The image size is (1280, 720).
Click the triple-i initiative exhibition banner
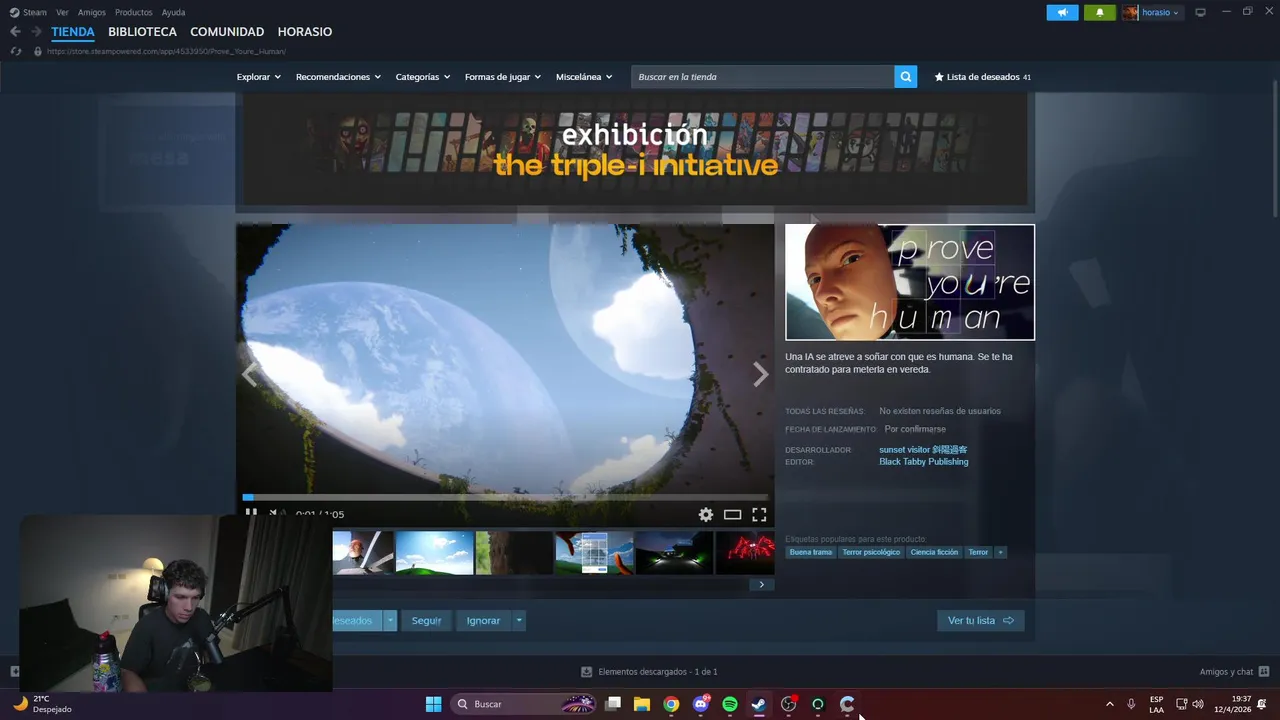coord(636,150)
